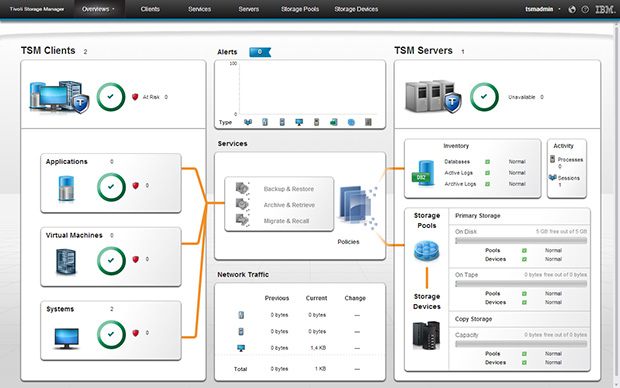
Task: Click the Total row 1 KB value
Action: tap(321, 369)
